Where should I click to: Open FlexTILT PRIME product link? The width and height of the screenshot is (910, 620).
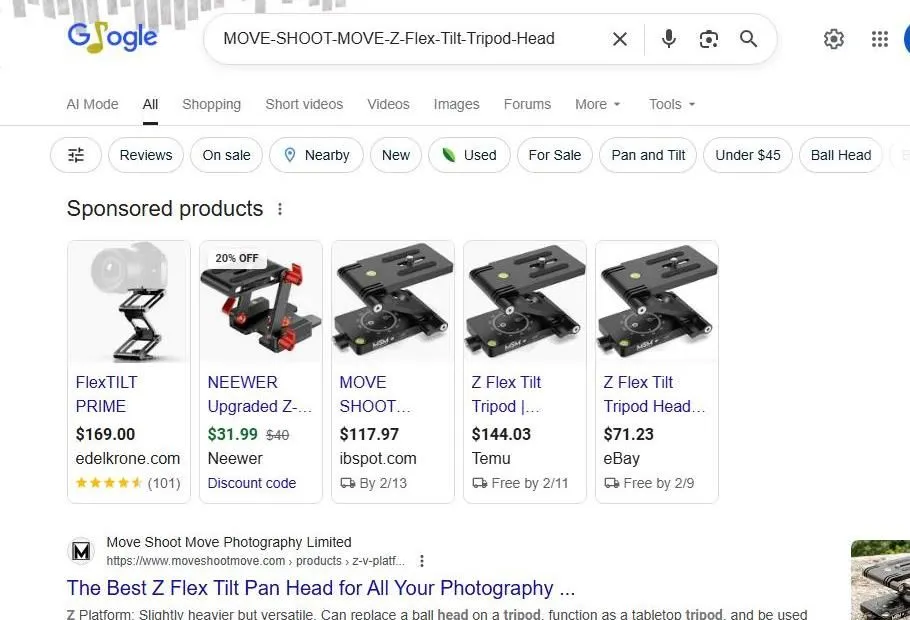click(x=107, y=394)
